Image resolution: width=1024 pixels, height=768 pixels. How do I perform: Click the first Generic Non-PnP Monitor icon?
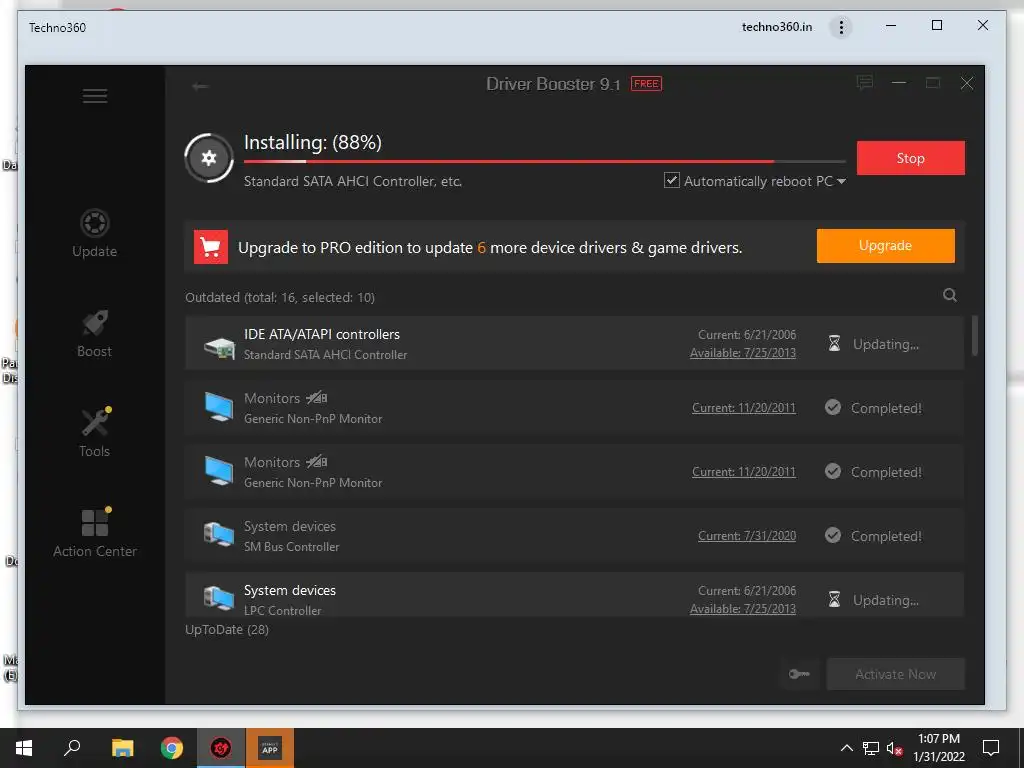coord(219,408)
